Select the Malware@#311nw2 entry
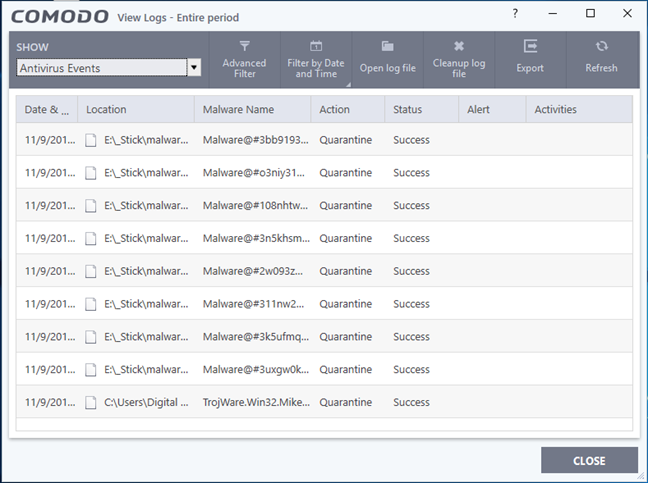This screenshot has height=483, width=648. tap(324, 304)
